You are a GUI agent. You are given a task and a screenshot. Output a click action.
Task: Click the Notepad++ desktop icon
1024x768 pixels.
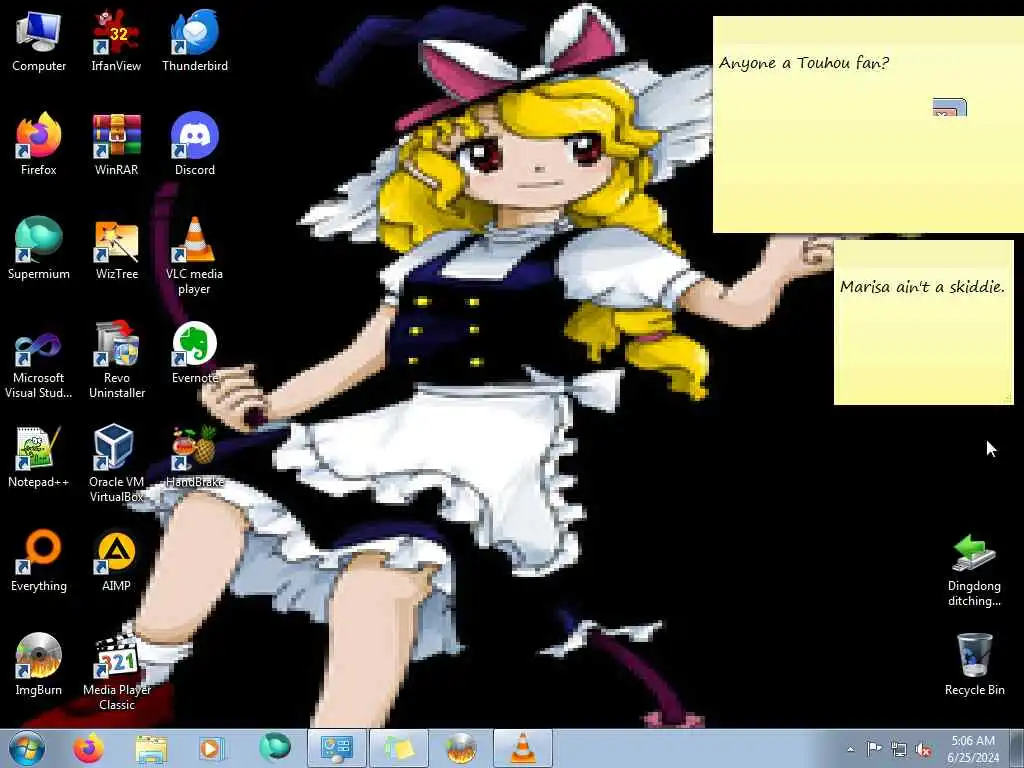(39, 457)
